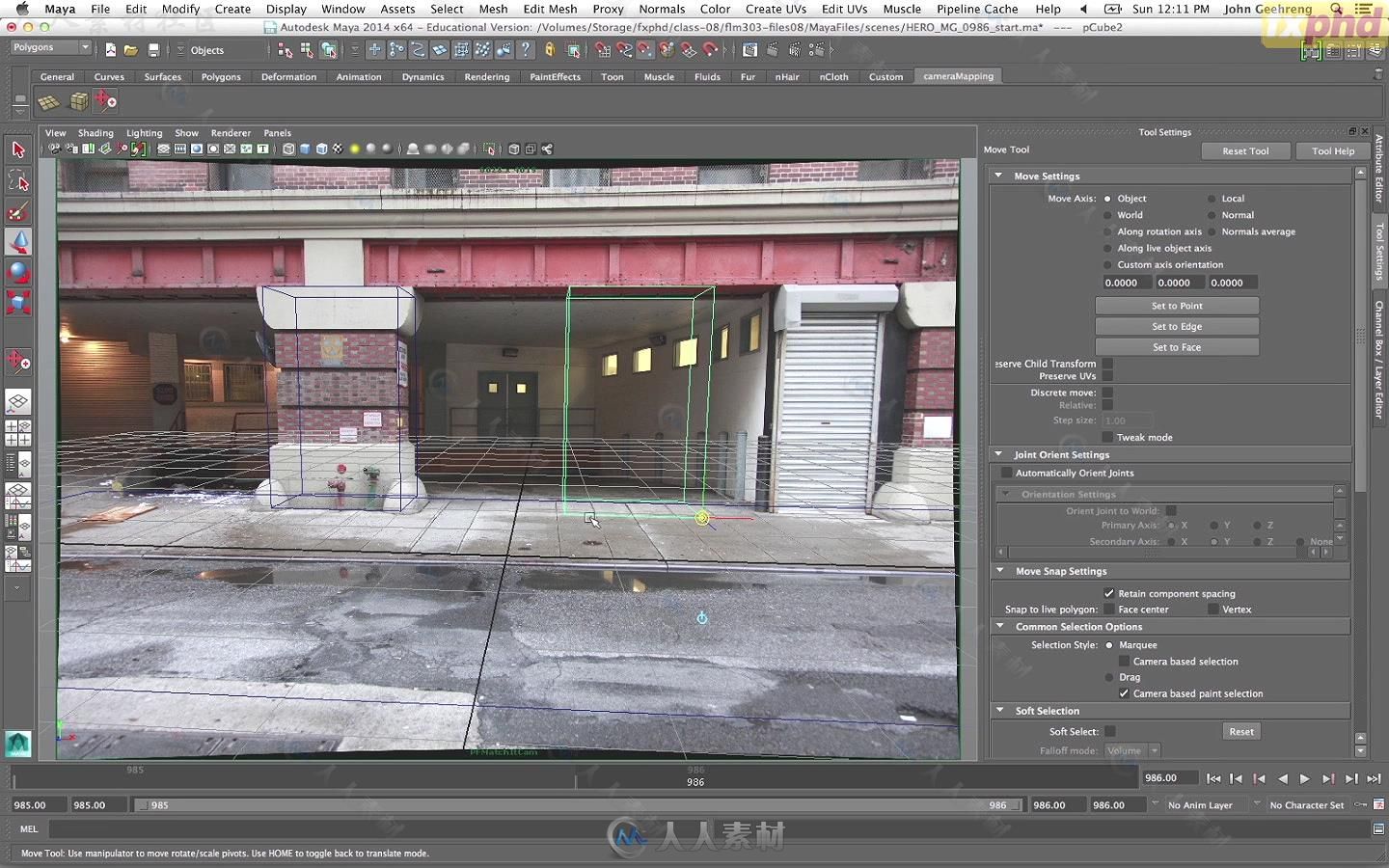Click Reset Tool button
Image resolution: width=1389 pixels, height=868 pixels.
tap(1245, 150)
